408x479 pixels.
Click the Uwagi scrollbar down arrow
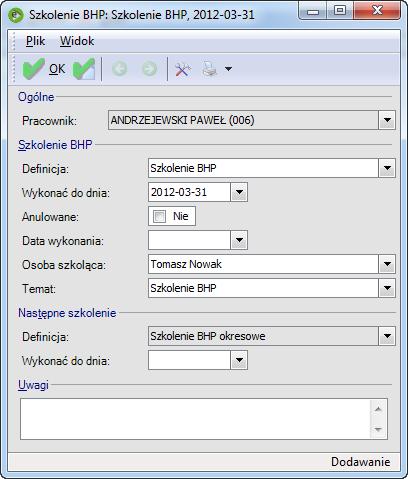(x=378, y=429)
